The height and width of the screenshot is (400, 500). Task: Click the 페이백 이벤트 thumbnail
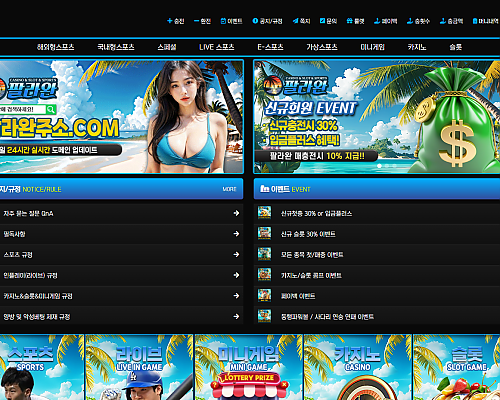pos(264,295)
